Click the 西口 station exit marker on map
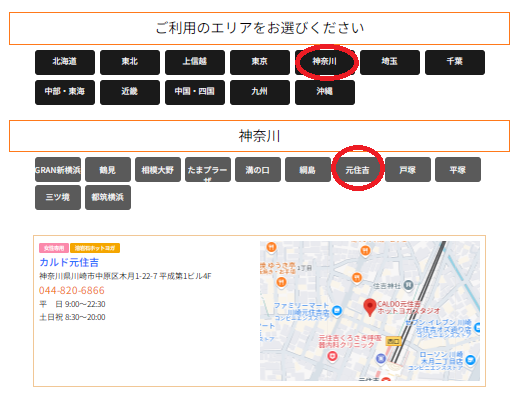519x397 pixels. [x=393, y=341]
